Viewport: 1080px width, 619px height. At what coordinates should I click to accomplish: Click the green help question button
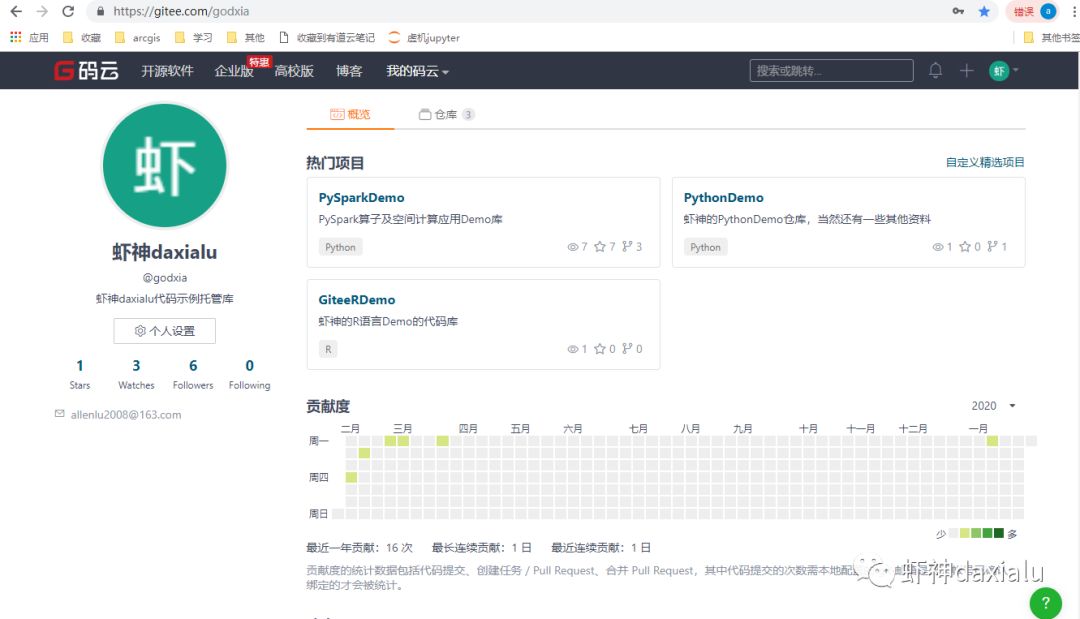1046,602
